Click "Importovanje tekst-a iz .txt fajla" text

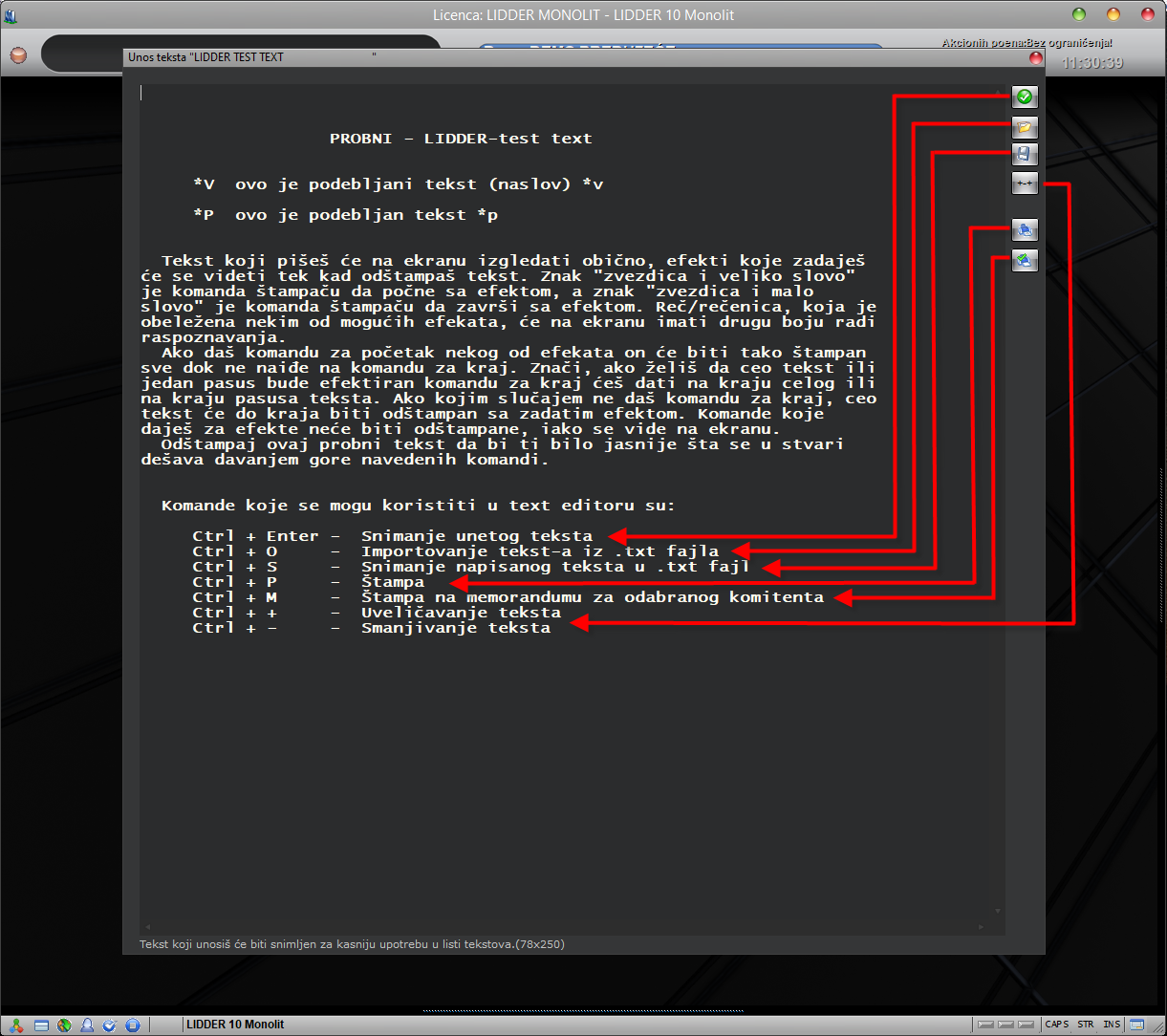(x=540, y=551)
